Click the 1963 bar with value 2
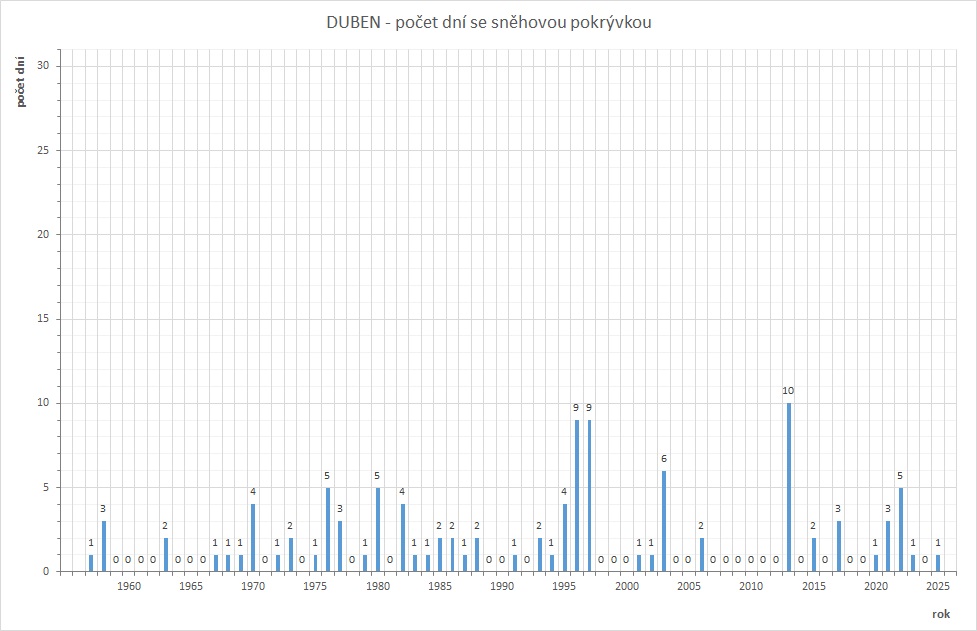977x631 pixels. pos(166,554)
